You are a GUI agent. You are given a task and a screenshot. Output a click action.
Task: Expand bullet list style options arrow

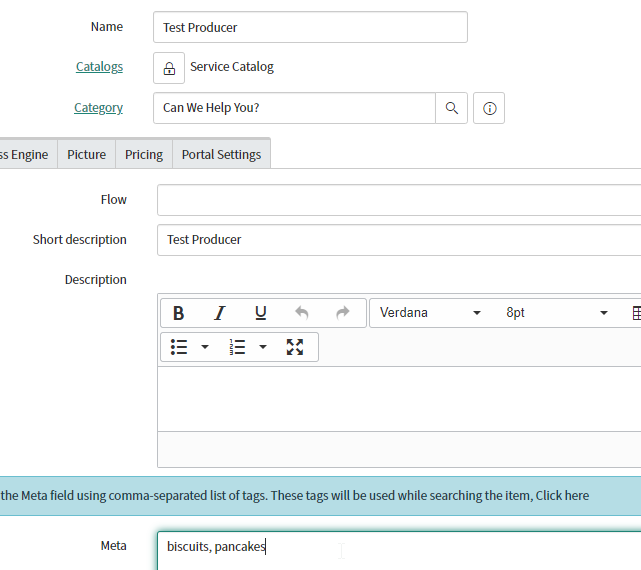(x=205, y=347)
